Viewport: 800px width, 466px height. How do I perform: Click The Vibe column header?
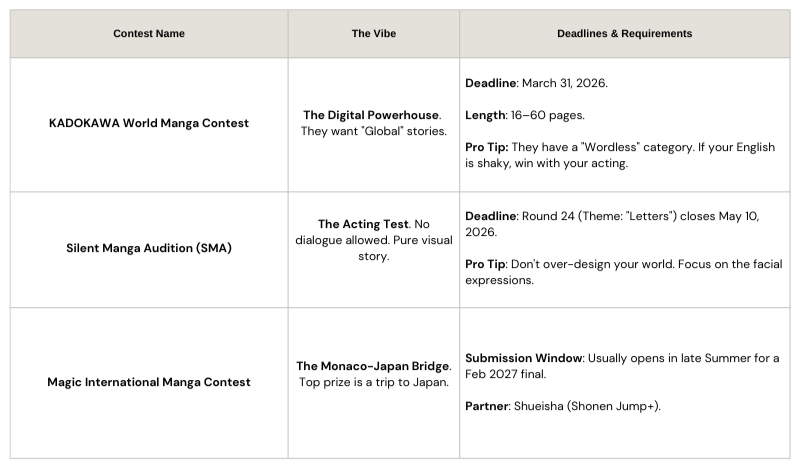pyautogui.click(x=373, y=34)
